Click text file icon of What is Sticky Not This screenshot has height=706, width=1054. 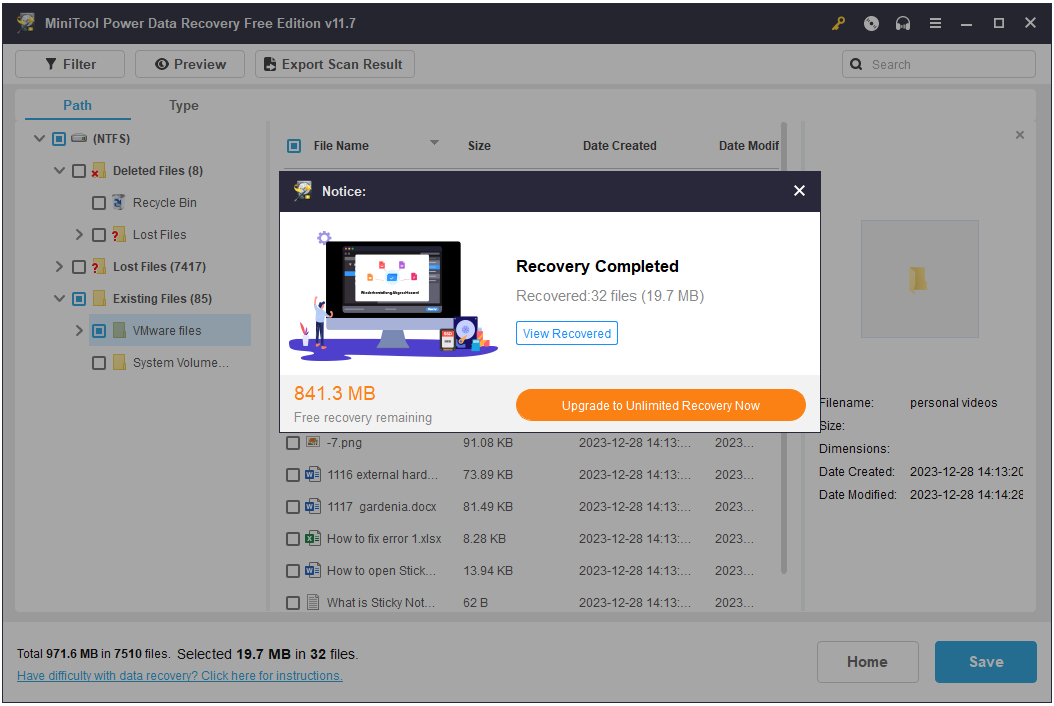[313, 602]
